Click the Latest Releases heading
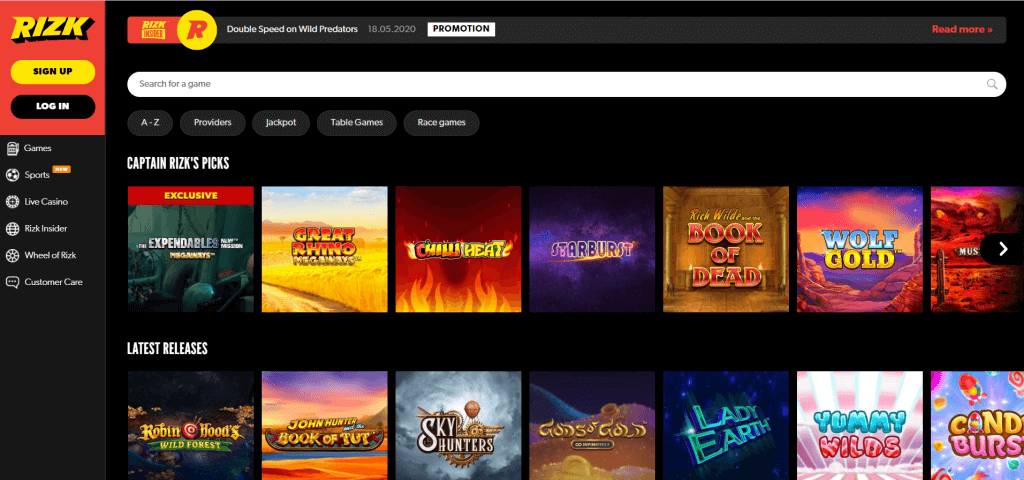 pos(167,349)
